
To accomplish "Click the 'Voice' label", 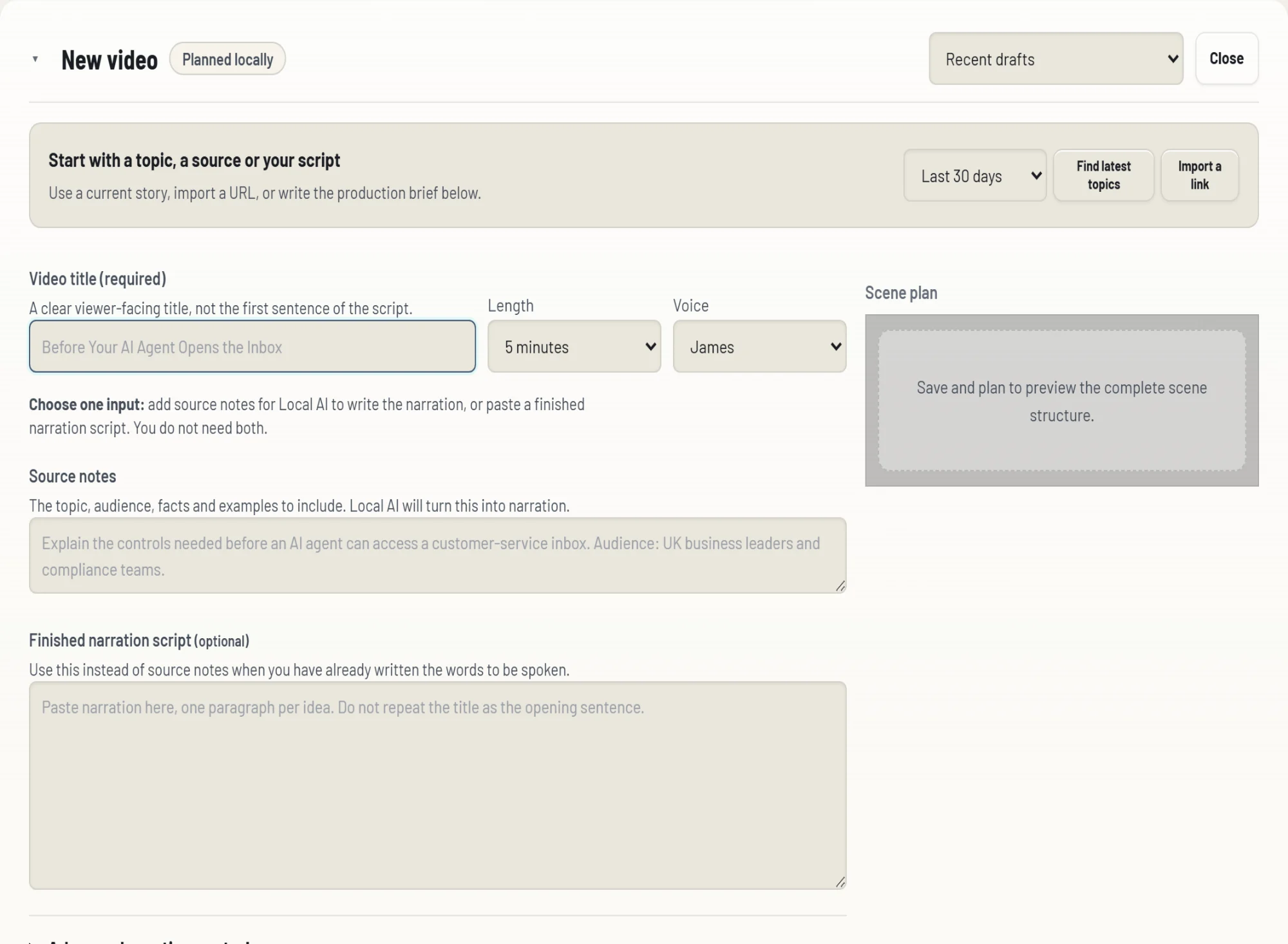I will [x=691, y=306].
